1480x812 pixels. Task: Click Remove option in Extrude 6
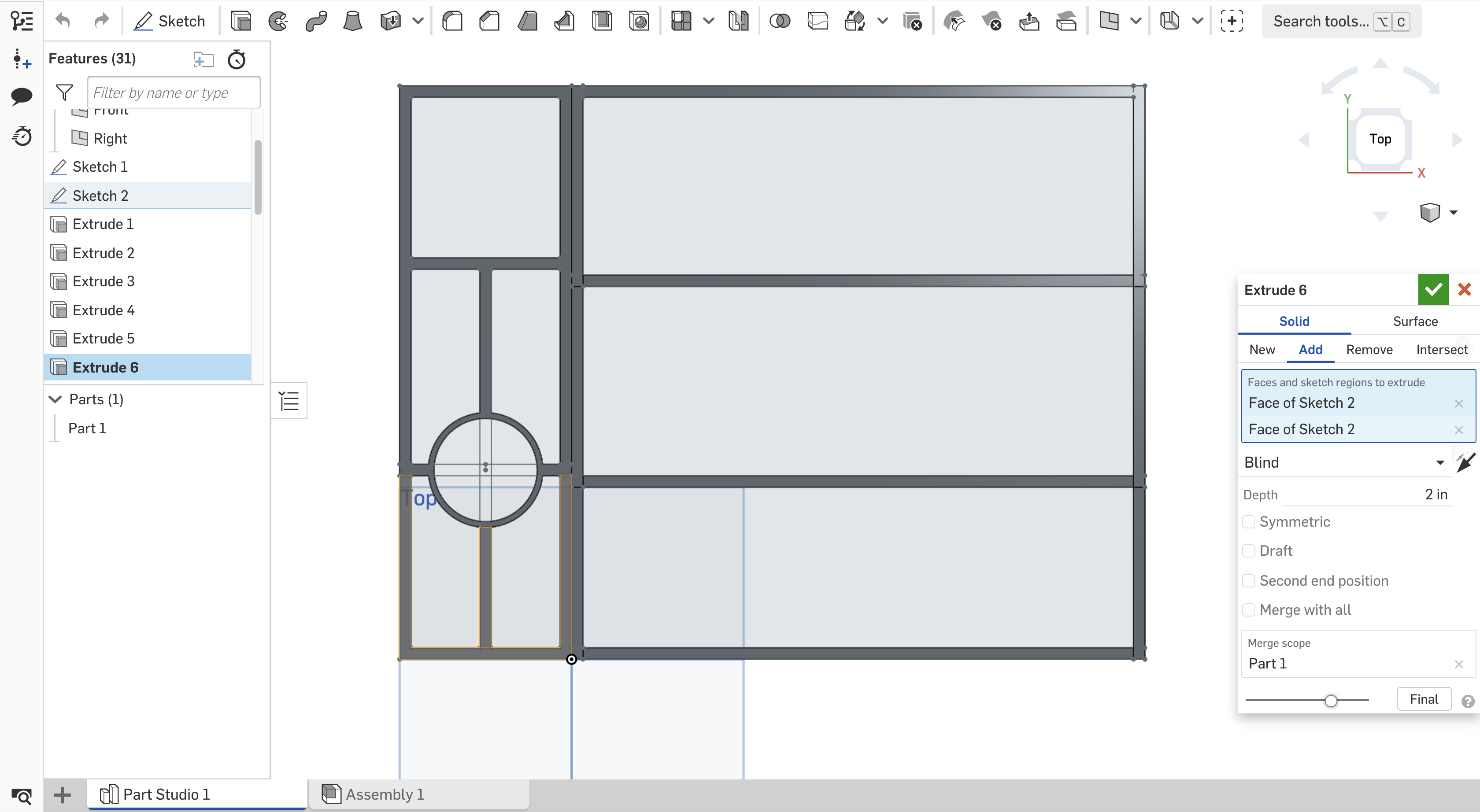pos(1369,349)
